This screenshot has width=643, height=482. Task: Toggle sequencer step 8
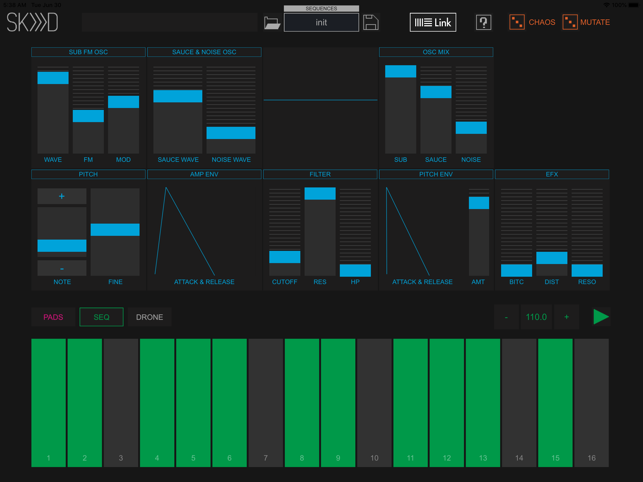click(302, 402)
